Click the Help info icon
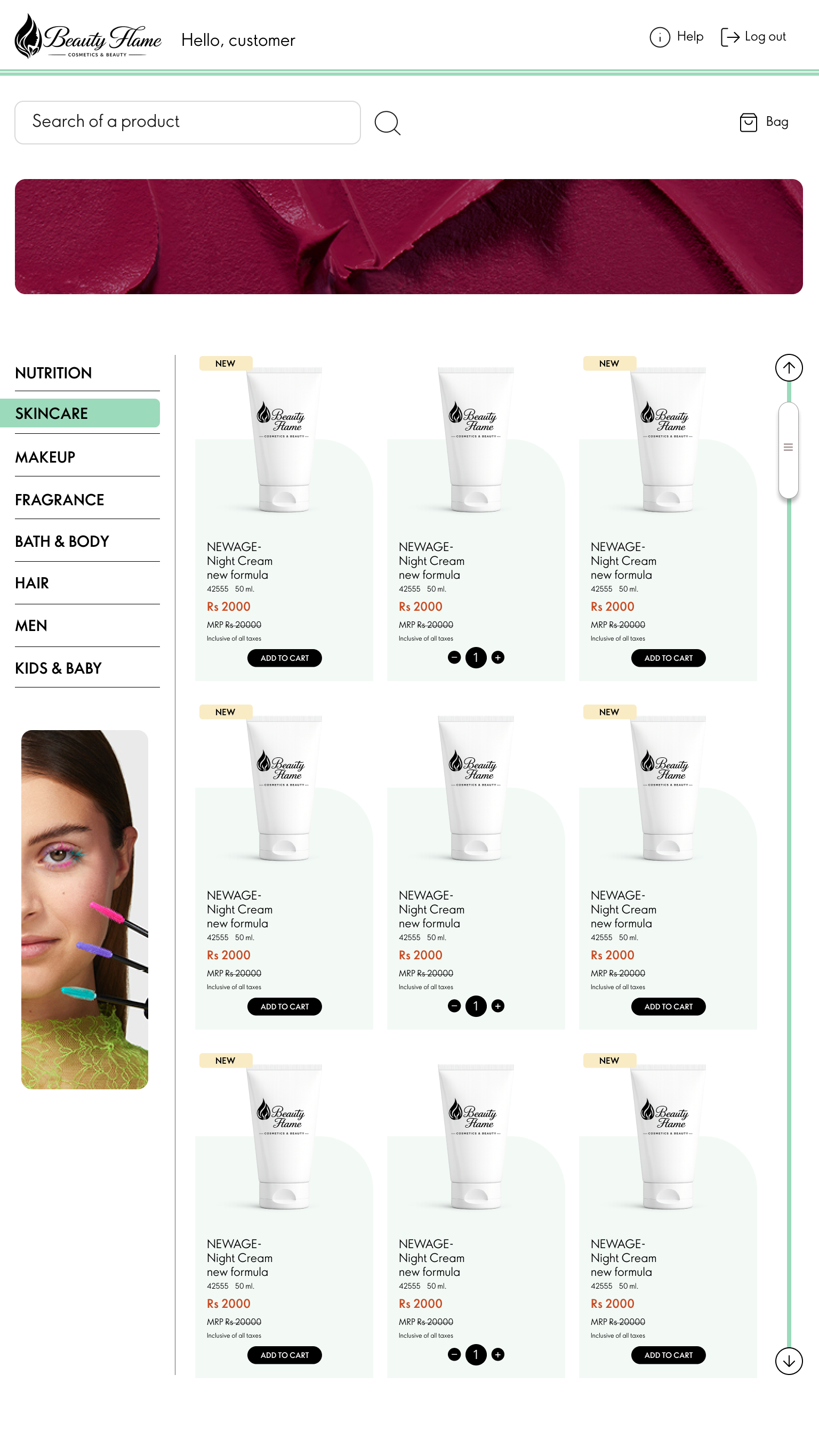 [660, 37]
